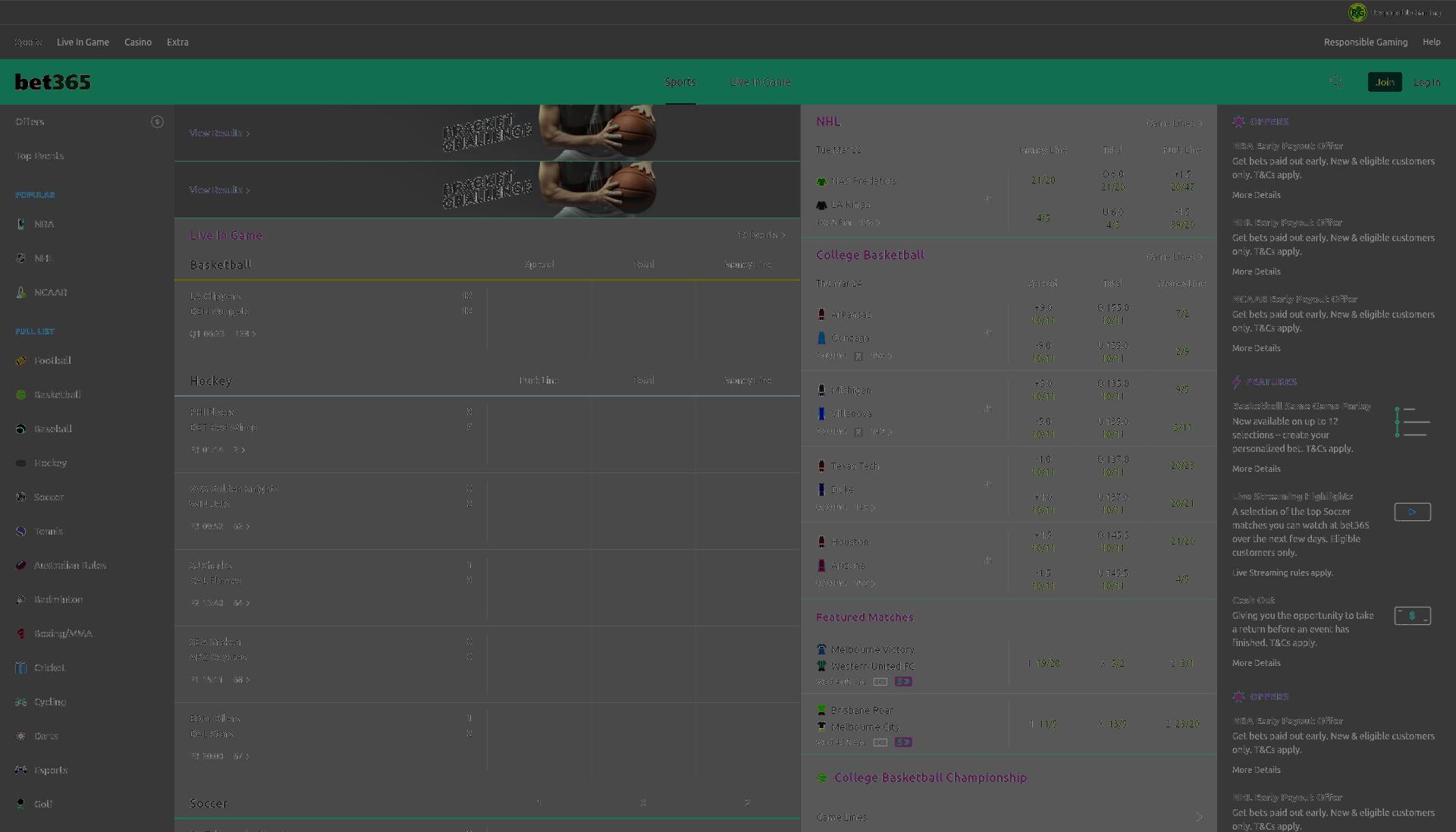This screenshot has width=1456, height=832.
Task: Click the circular icon beside Offers in sidebar
Action: (157, 121)
